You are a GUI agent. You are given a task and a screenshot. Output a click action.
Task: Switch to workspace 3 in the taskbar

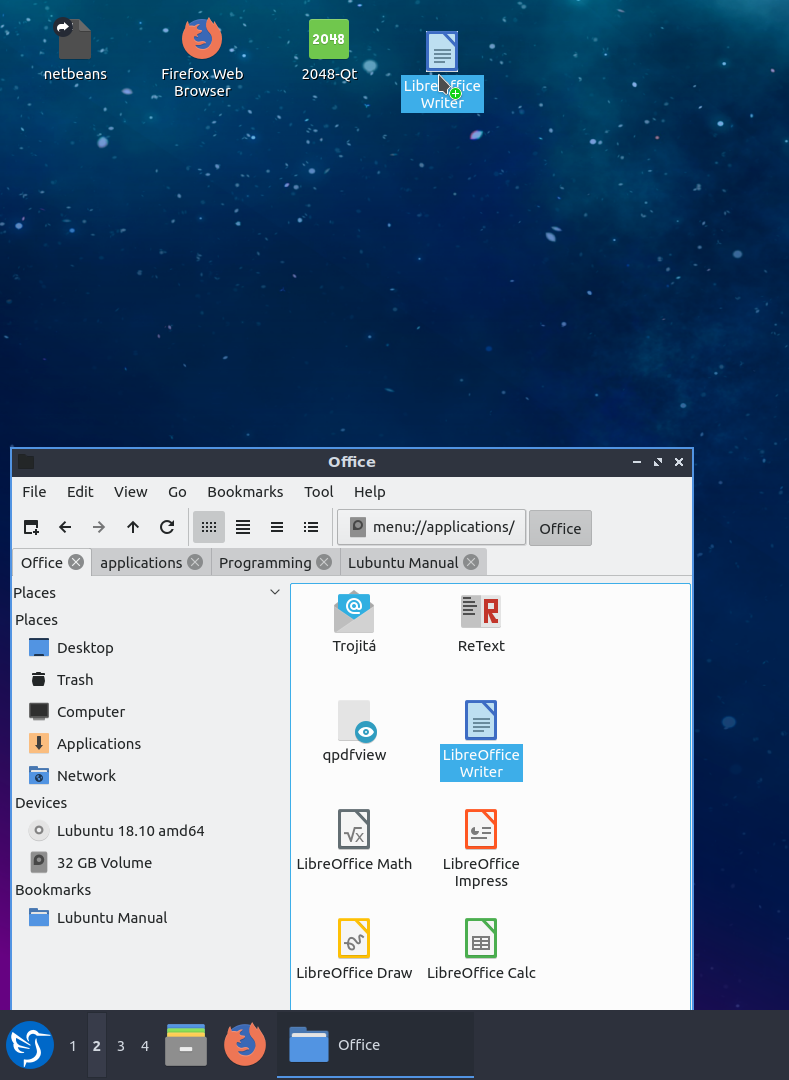tap(121, 1046)
